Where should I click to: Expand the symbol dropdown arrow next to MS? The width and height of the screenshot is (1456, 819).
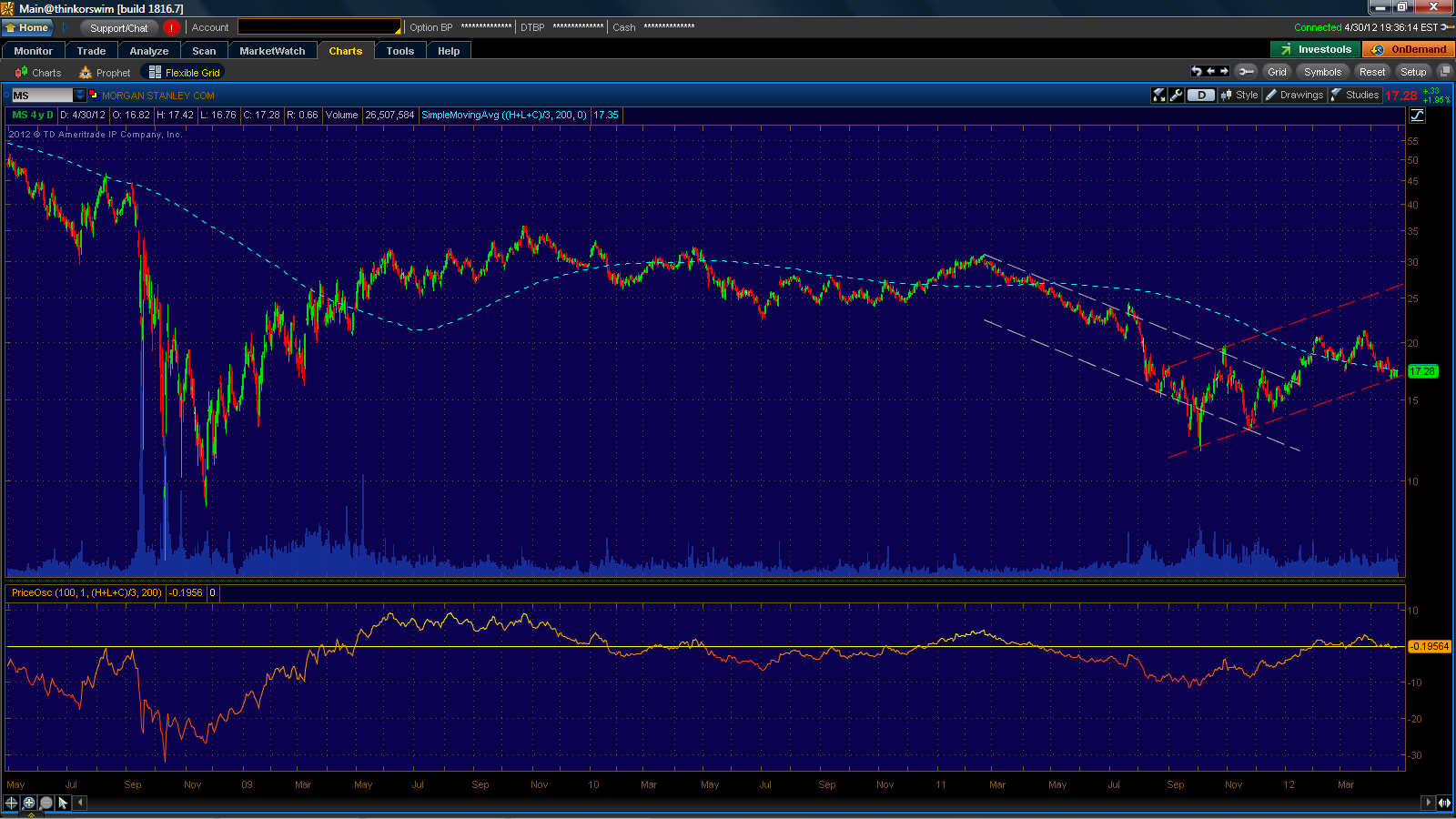point(80,96)
